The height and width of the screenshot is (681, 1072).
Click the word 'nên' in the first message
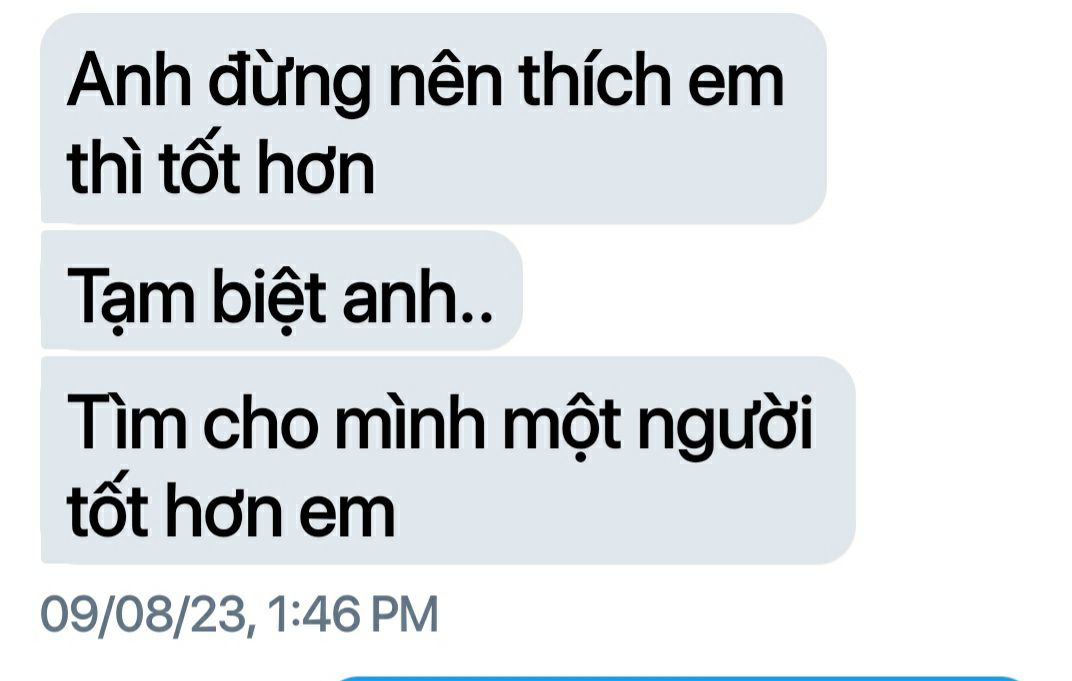pos(444,81)
